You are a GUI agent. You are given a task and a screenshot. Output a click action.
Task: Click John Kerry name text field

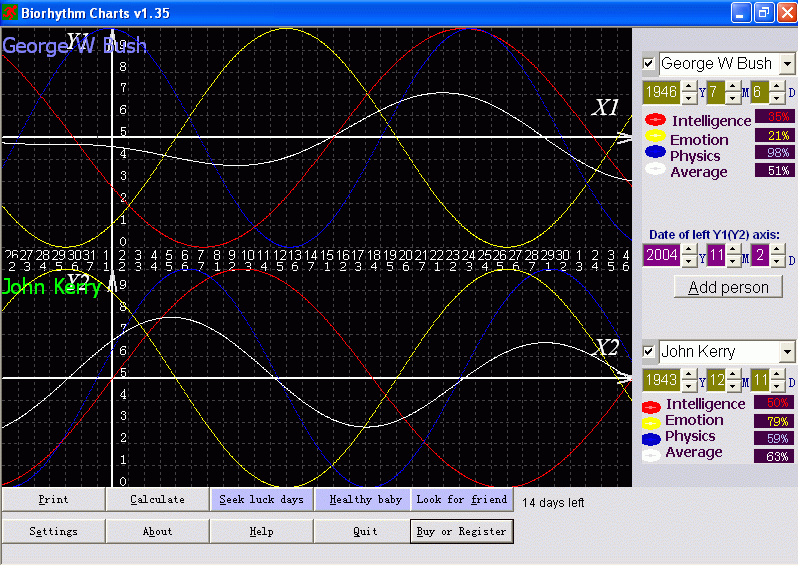click(720, 352)
